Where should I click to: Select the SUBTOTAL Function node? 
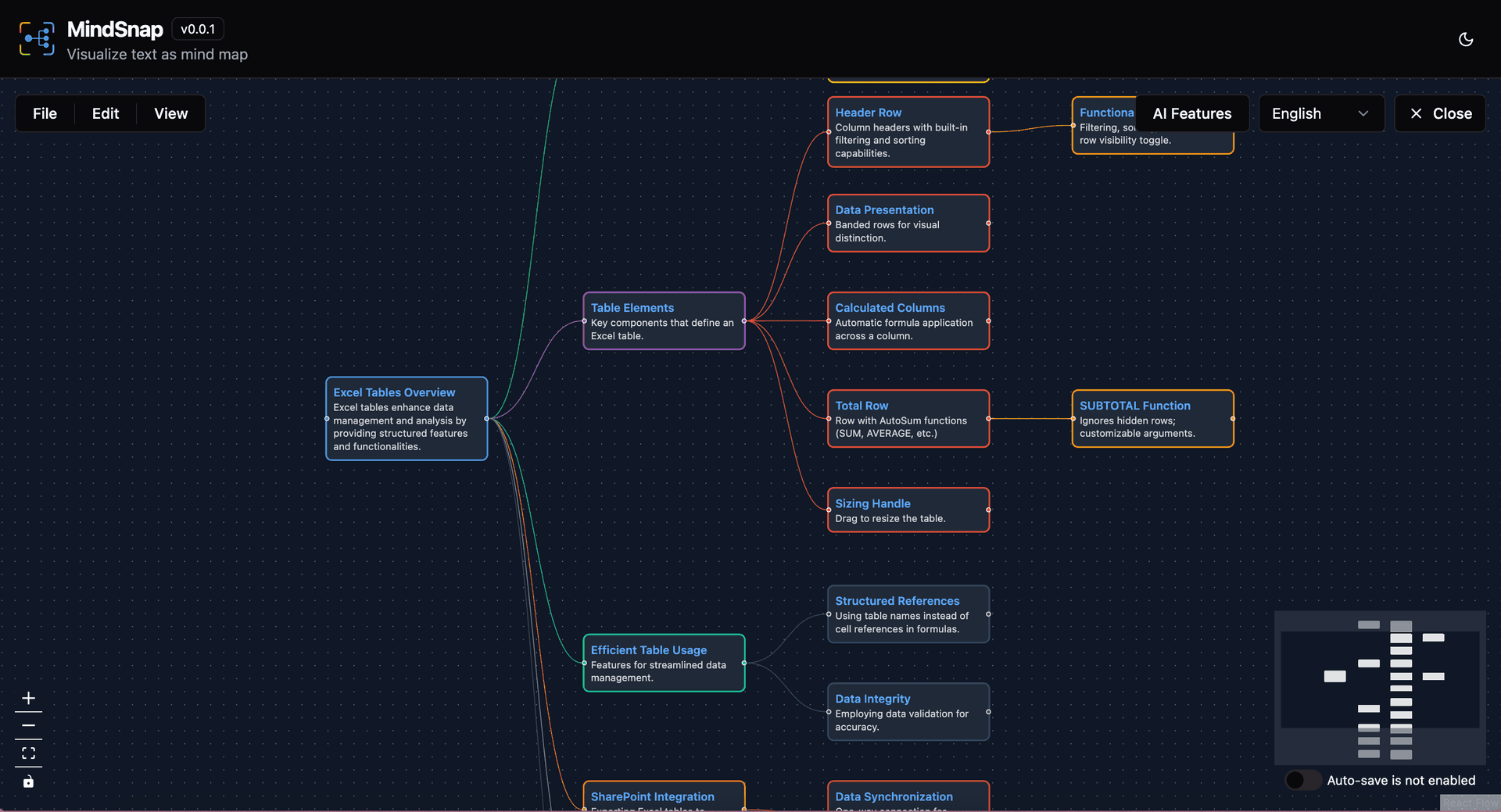click(x=1152, y=419)
